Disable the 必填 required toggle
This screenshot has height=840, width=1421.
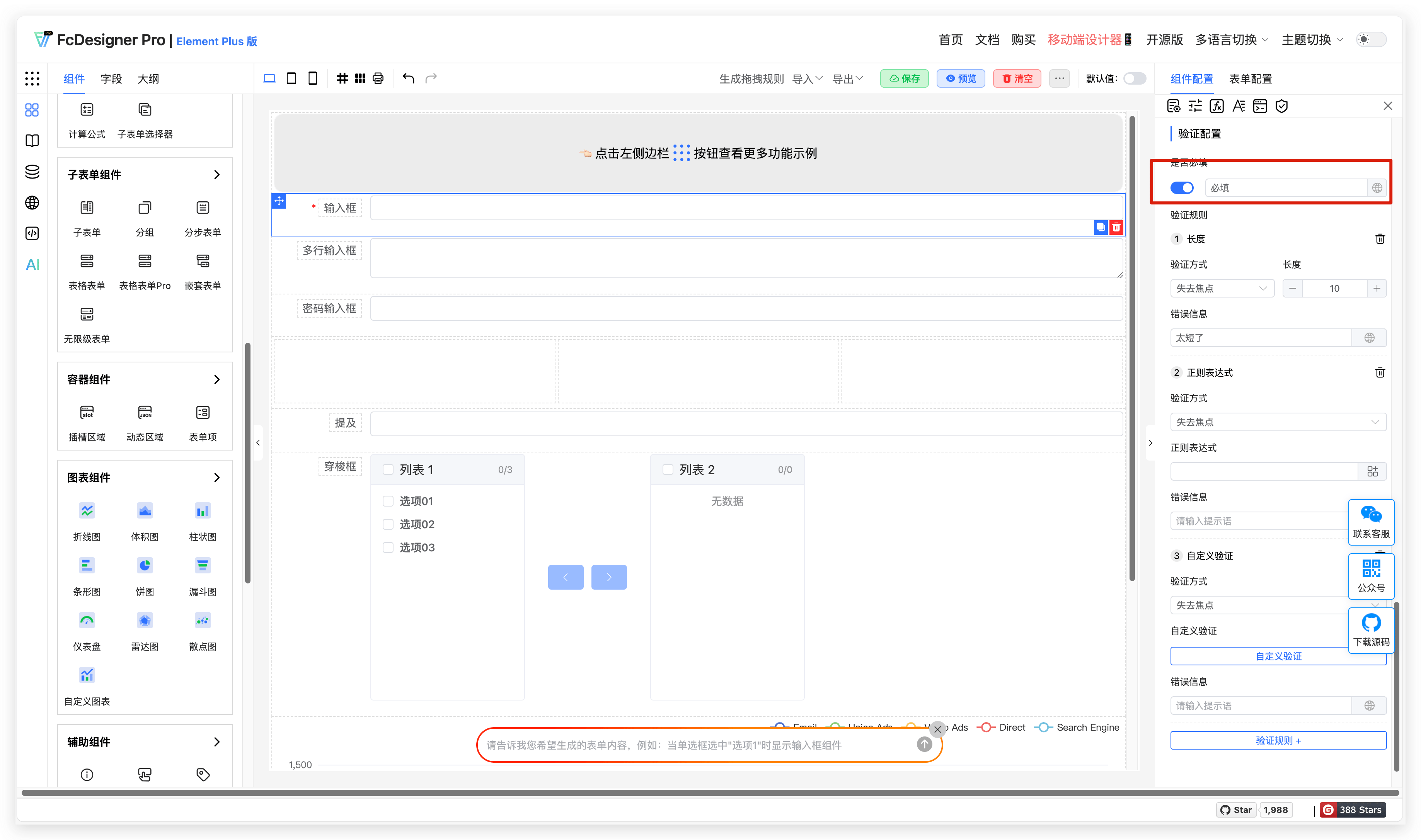pyautogui.click(x=1182, y=187)
